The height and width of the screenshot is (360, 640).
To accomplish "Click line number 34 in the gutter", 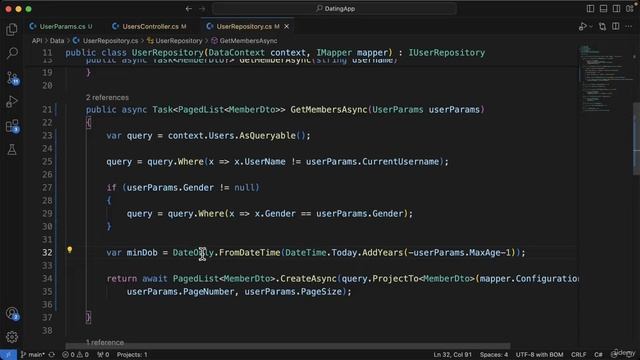I will tap(47, 279).
